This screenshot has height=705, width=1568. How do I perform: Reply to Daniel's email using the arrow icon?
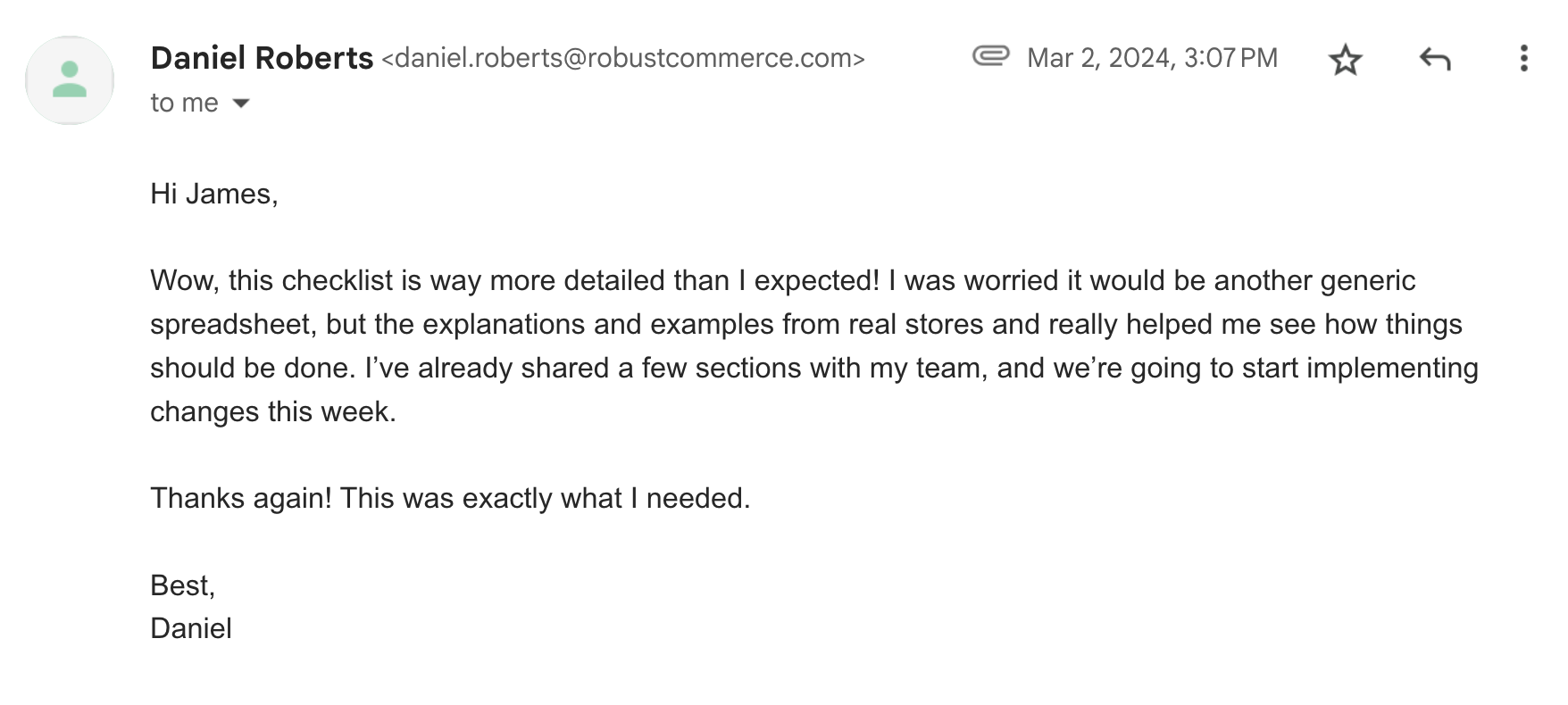point(1434,60)
